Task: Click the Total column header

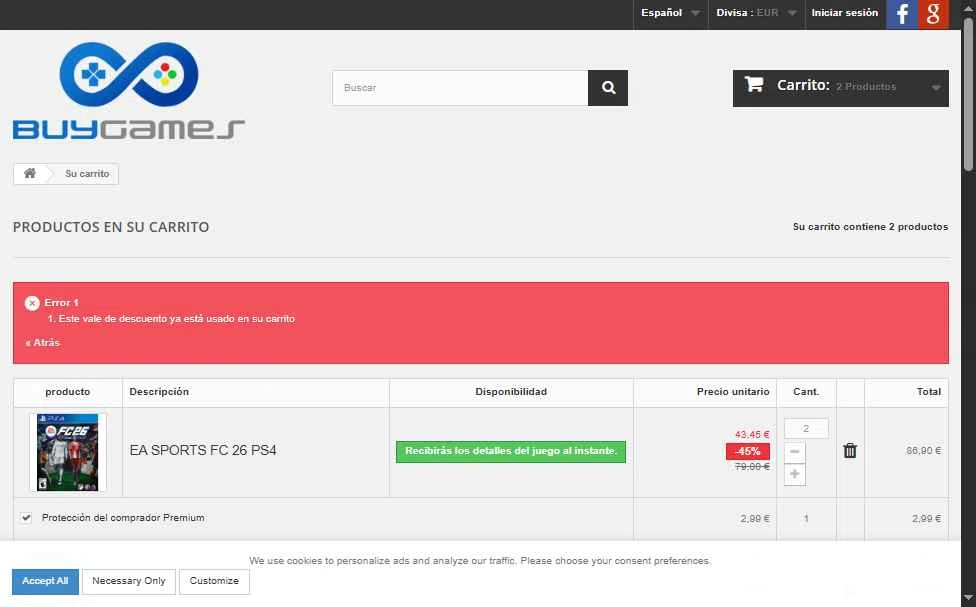Action: click(x=929, y=392)
